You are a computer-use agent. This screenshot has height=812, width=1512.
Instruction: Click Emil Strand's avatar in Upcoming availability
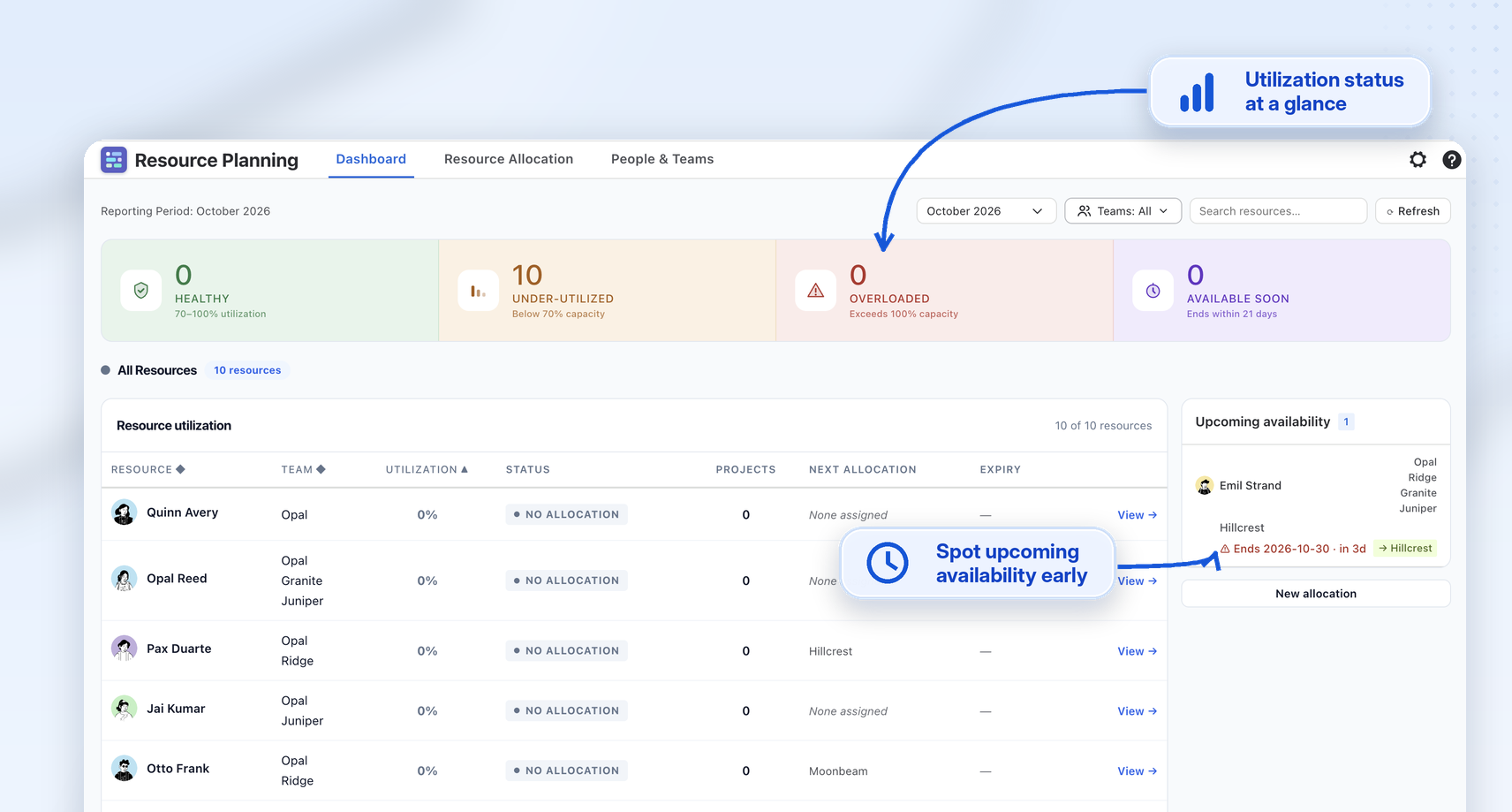(1205, 486)
